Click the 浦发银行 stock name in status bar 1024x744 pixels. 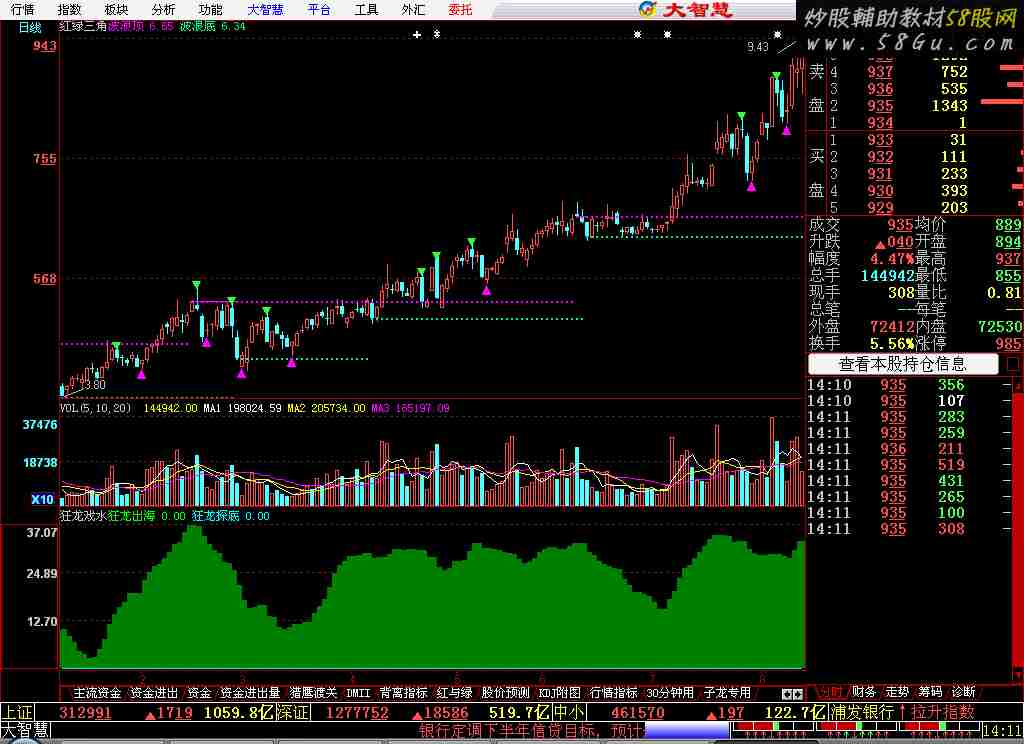point(861,712)
